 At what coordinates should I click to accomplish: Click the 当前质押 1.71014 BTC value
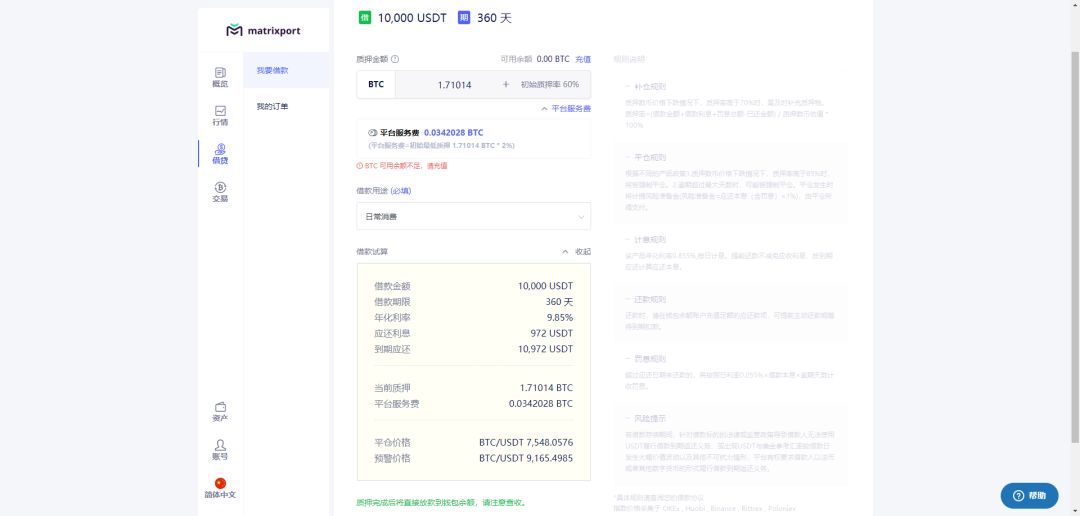[546, 388]
